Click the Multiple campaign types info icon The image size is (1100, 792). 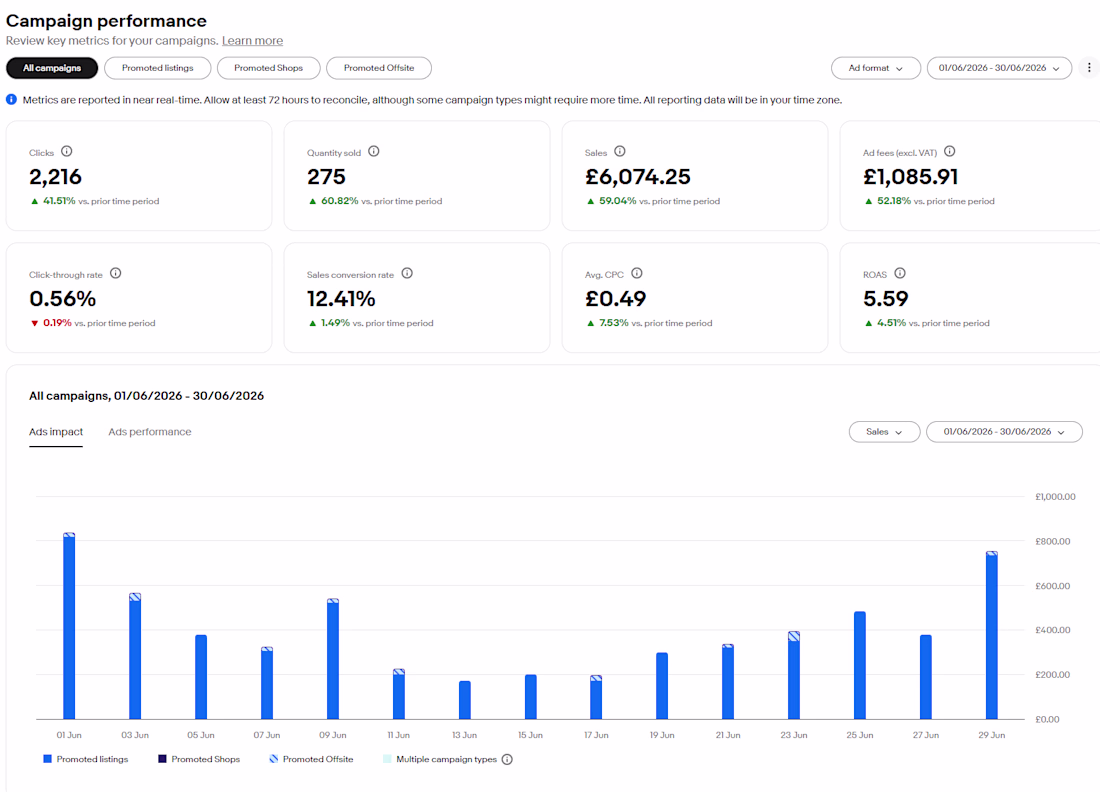click(507, 759)
